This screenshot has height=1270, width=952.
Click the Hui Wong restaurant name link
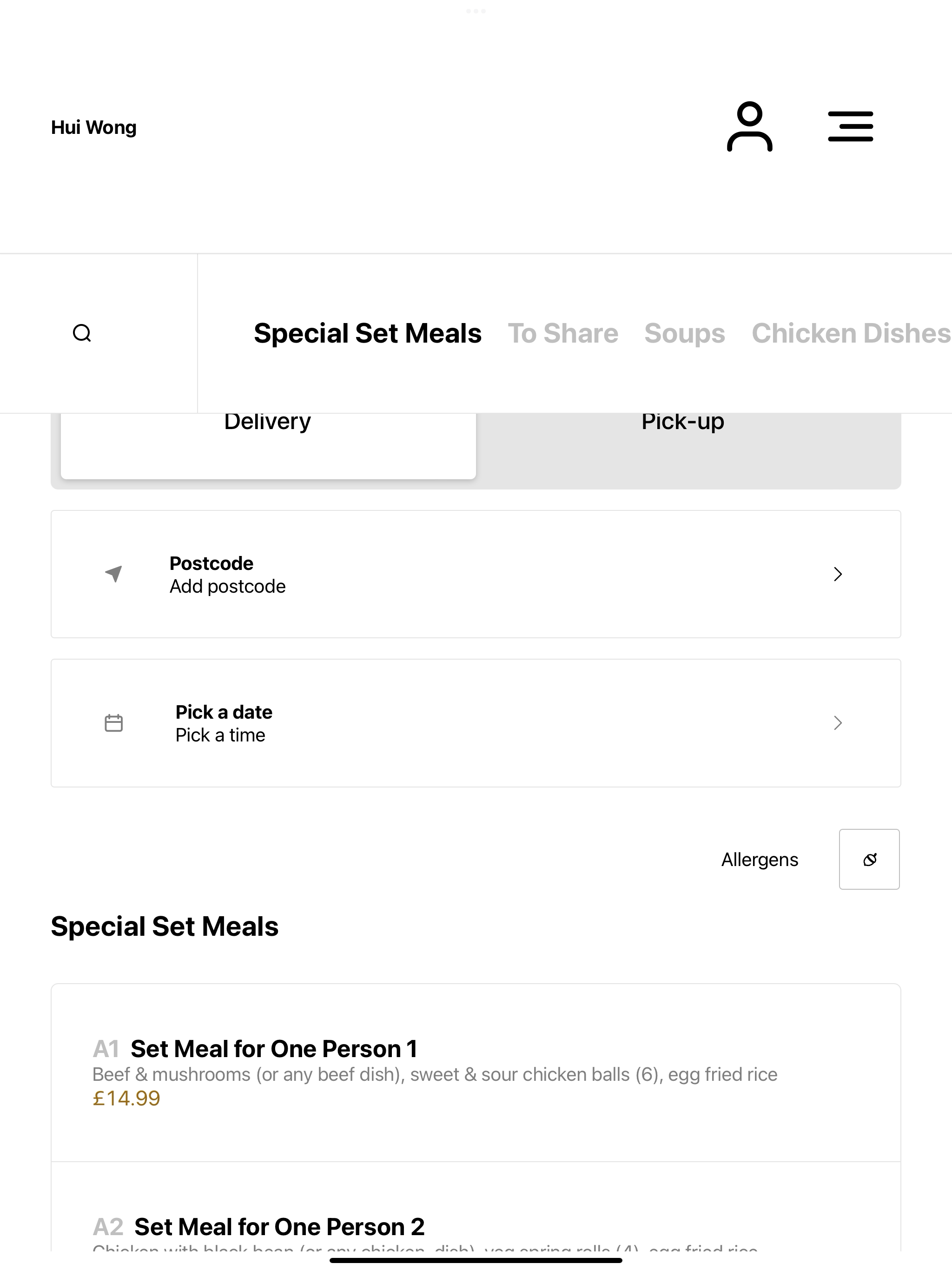point(93,127)
